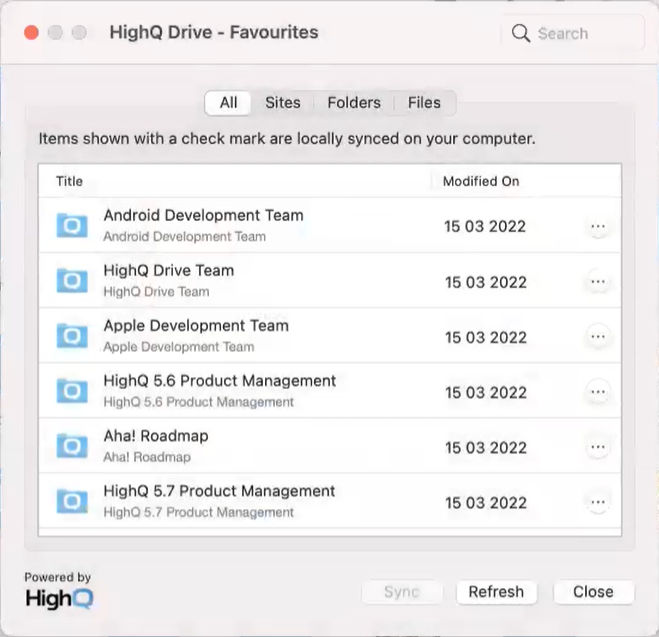Click the grey HighQ Drive Team subtitle

pyautogui.click(x=156, y=292)
